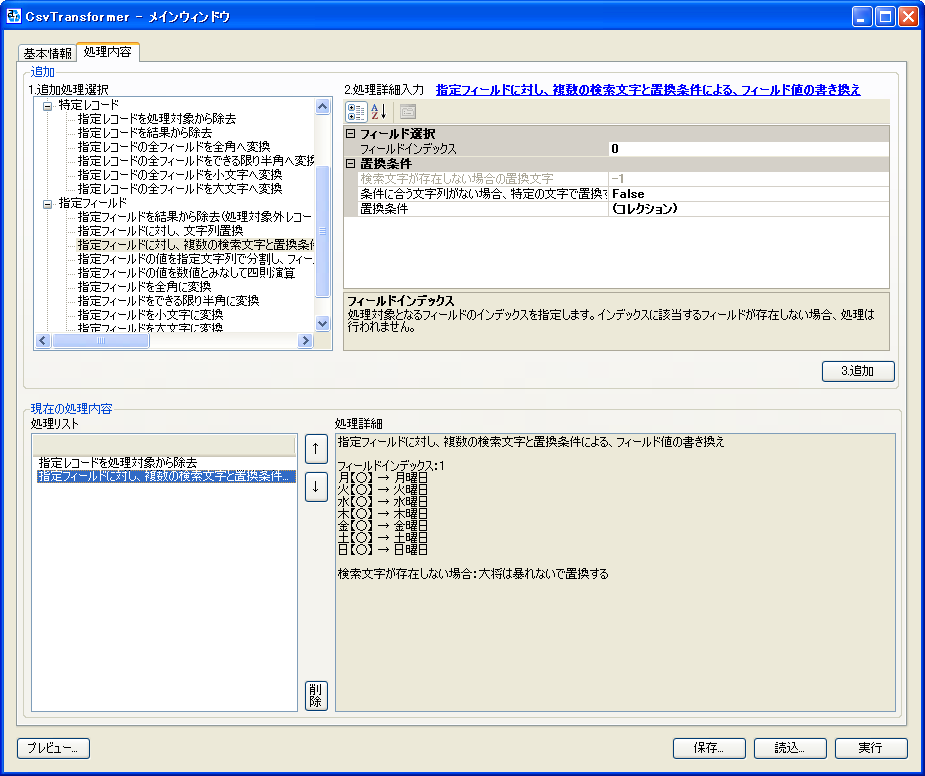The width and height of the screenshot is (925, 776).
Task: Click the フィールドインデックス value field
Action: point(748,149)
